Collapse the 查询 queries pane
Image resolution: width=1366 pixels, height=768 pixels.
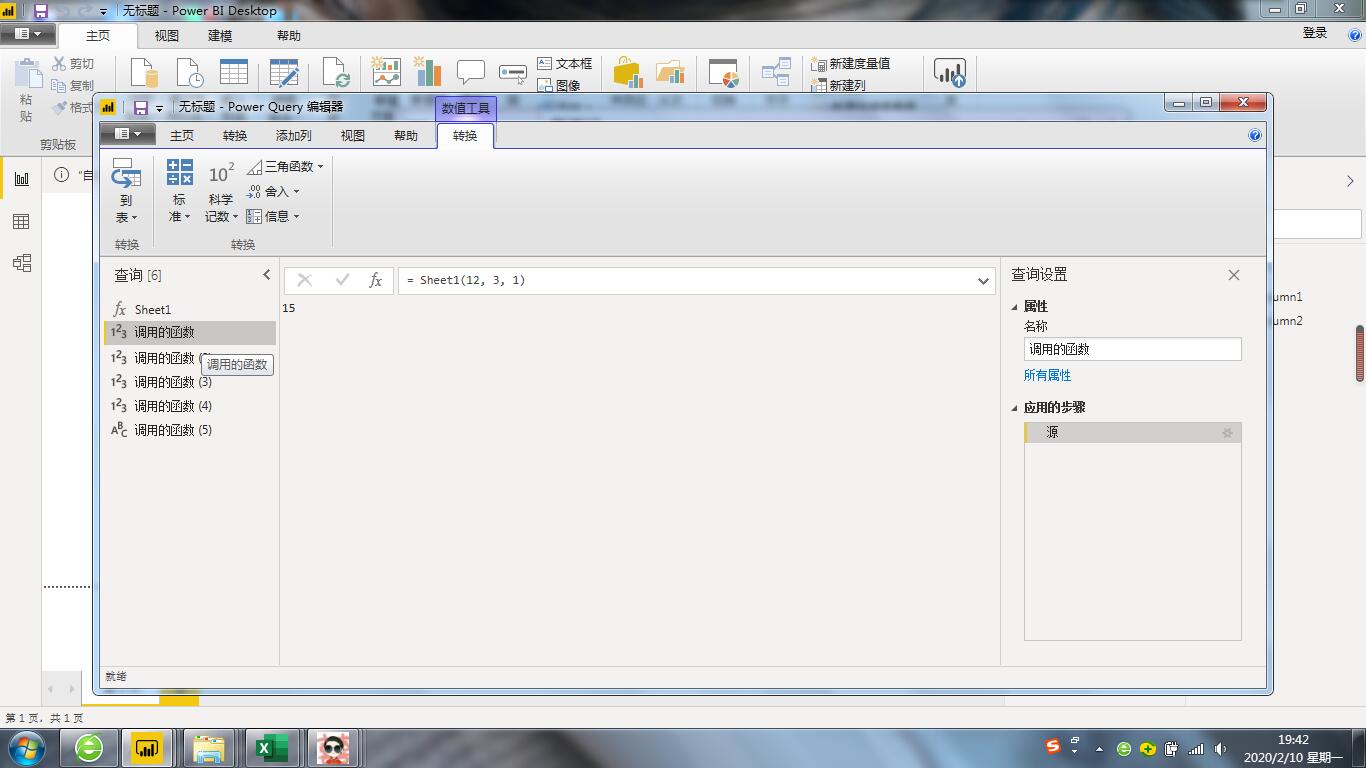266,275
